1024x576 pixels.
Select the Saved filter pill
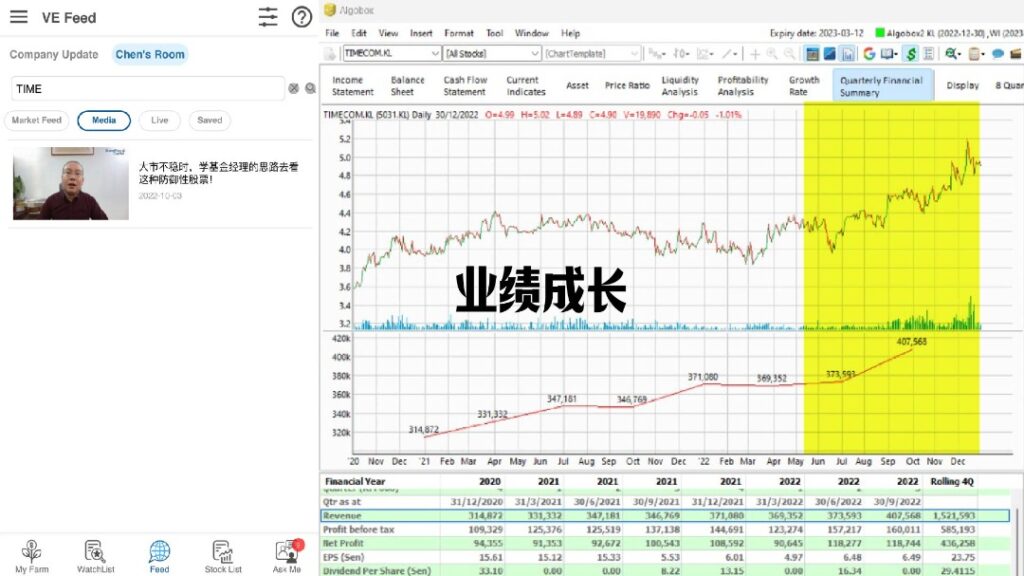(x=210, y=120)
